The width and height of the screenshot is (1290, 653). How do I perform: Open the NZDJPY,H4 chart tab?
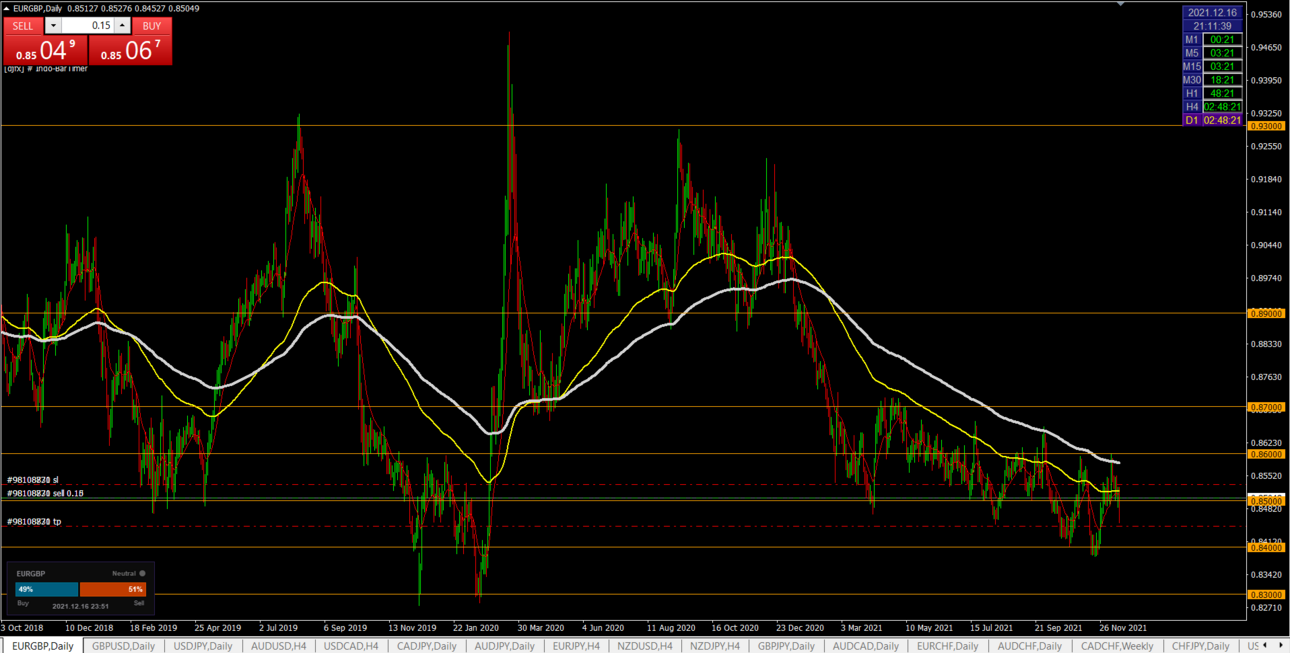coord(715,646)
